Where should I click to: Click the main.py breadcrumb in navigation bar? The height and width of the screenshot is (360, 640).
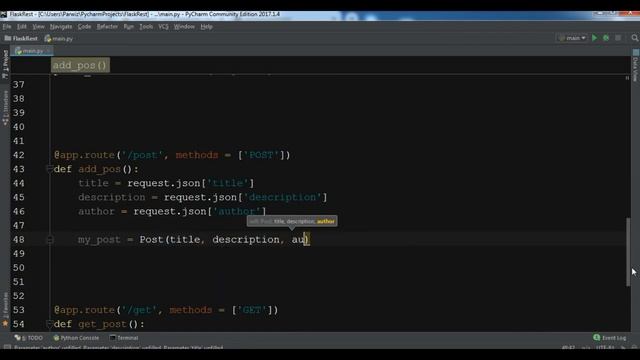[59, 38]
